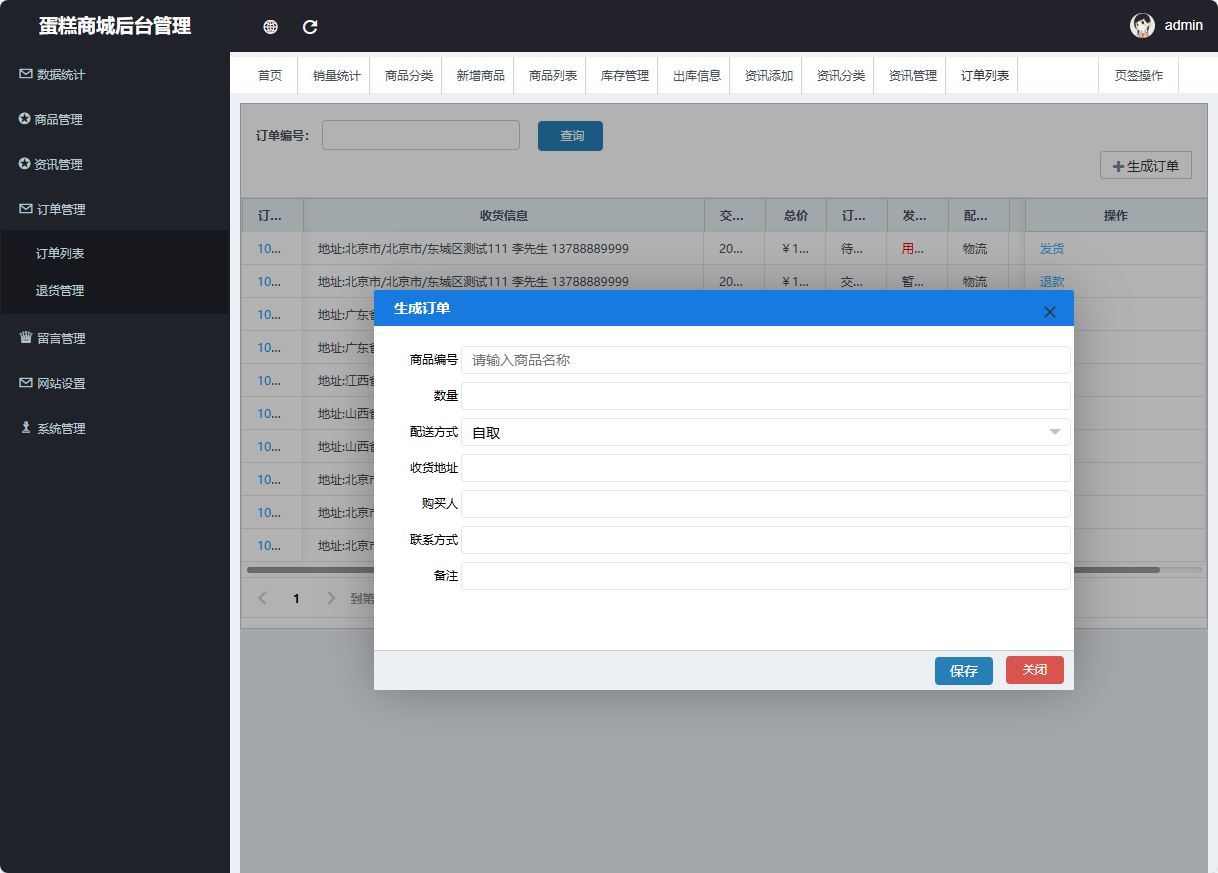Click the 收货地址 text field

click(765, 468)
